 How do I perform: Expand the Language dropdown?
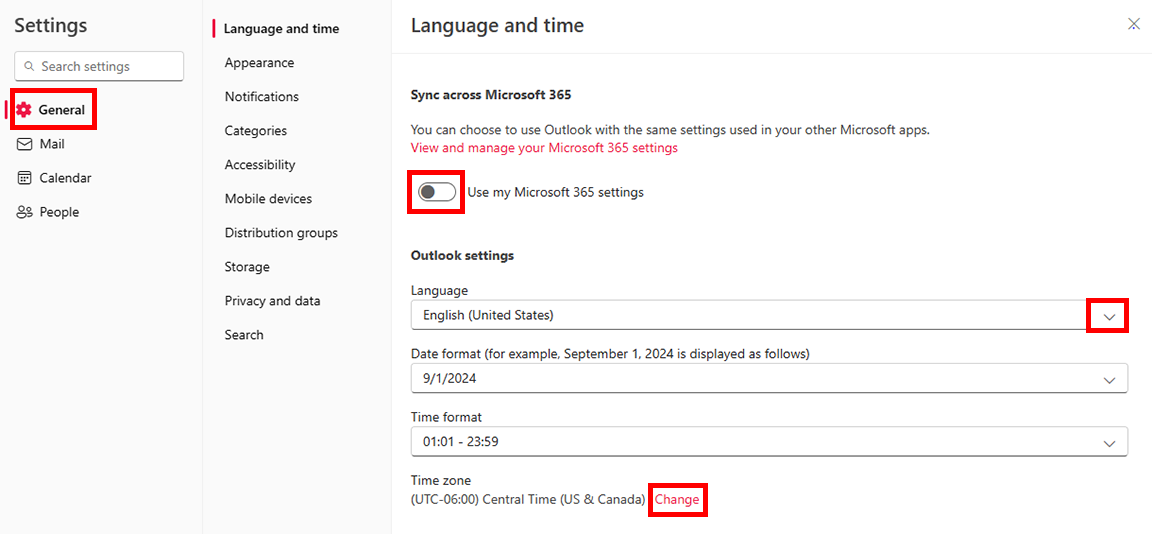[1108, 315]
